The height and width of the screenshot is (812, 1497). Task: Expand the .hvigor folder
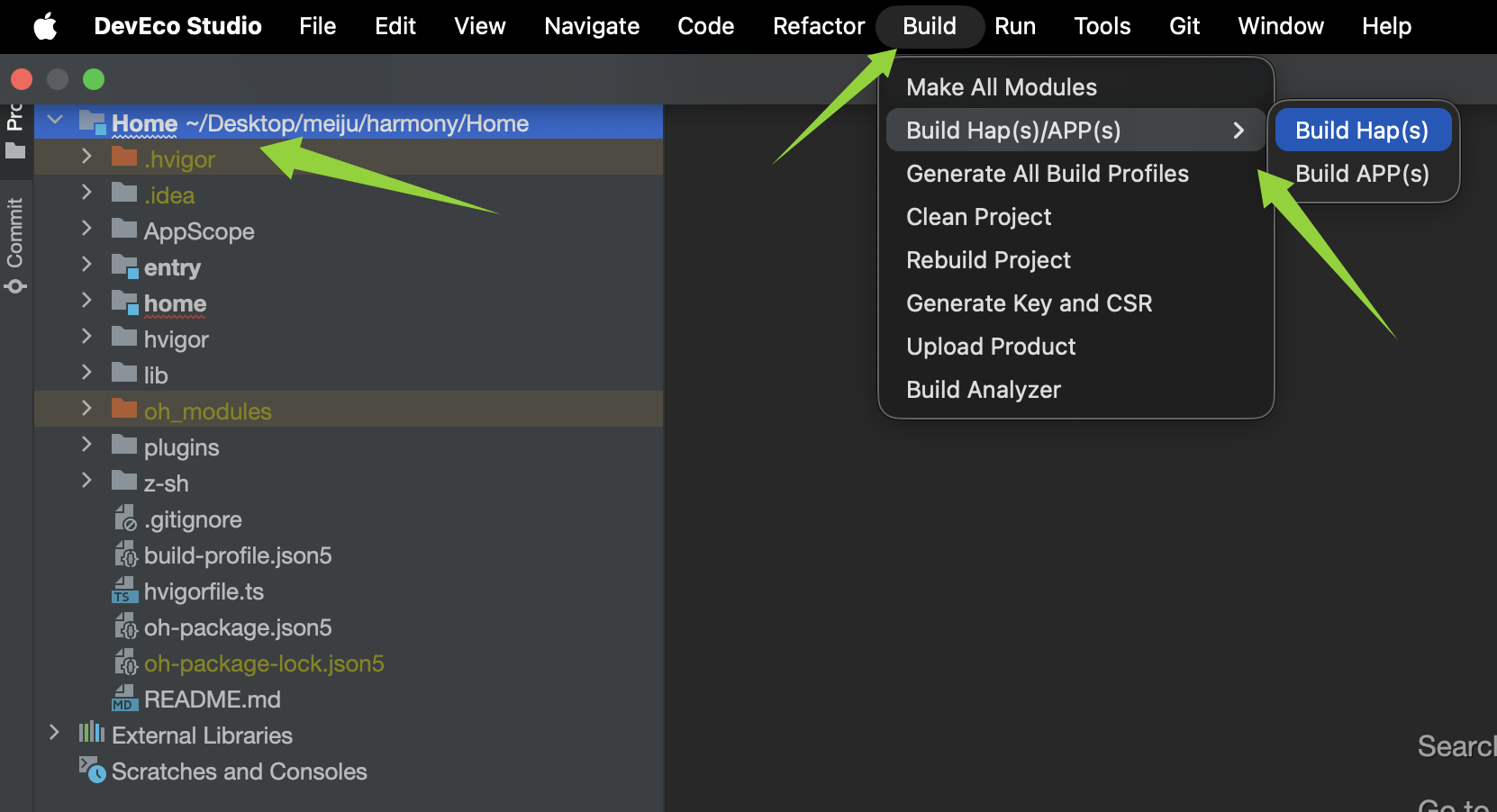(86, 156)
